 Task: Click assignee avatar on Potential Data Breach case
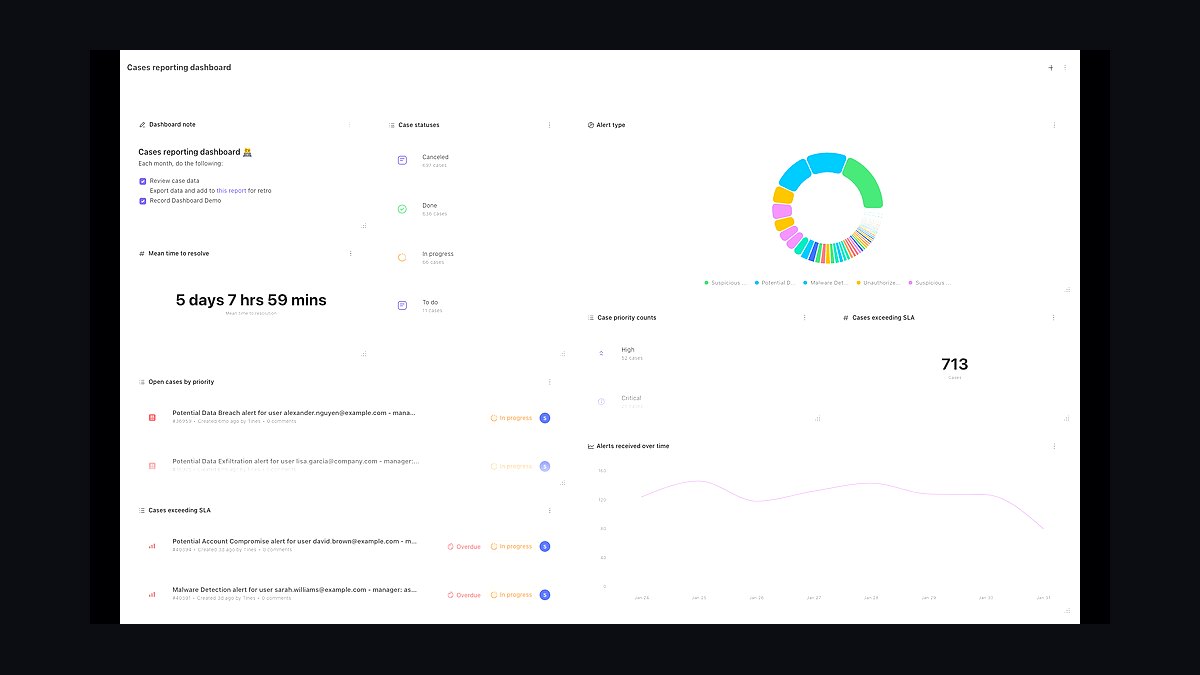click(x=545, y=417)
